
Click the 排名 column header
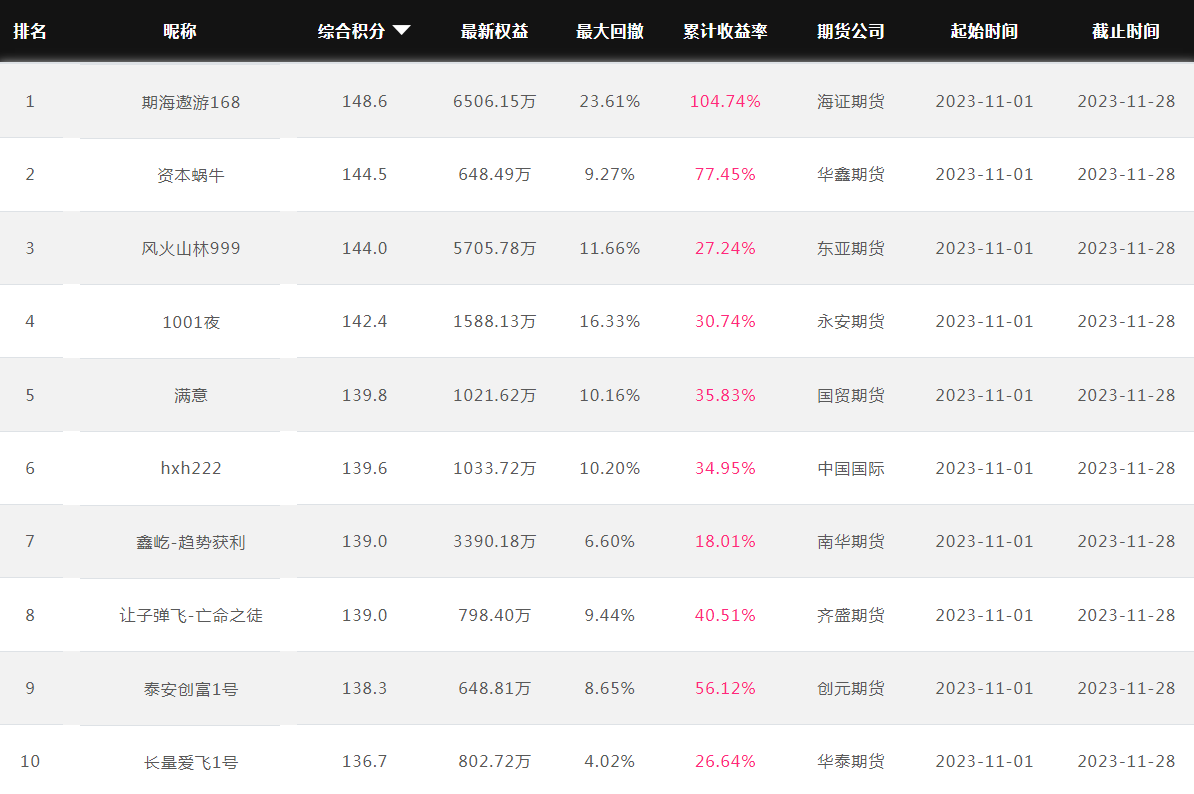pyautogui.click(x=30, y=31)
